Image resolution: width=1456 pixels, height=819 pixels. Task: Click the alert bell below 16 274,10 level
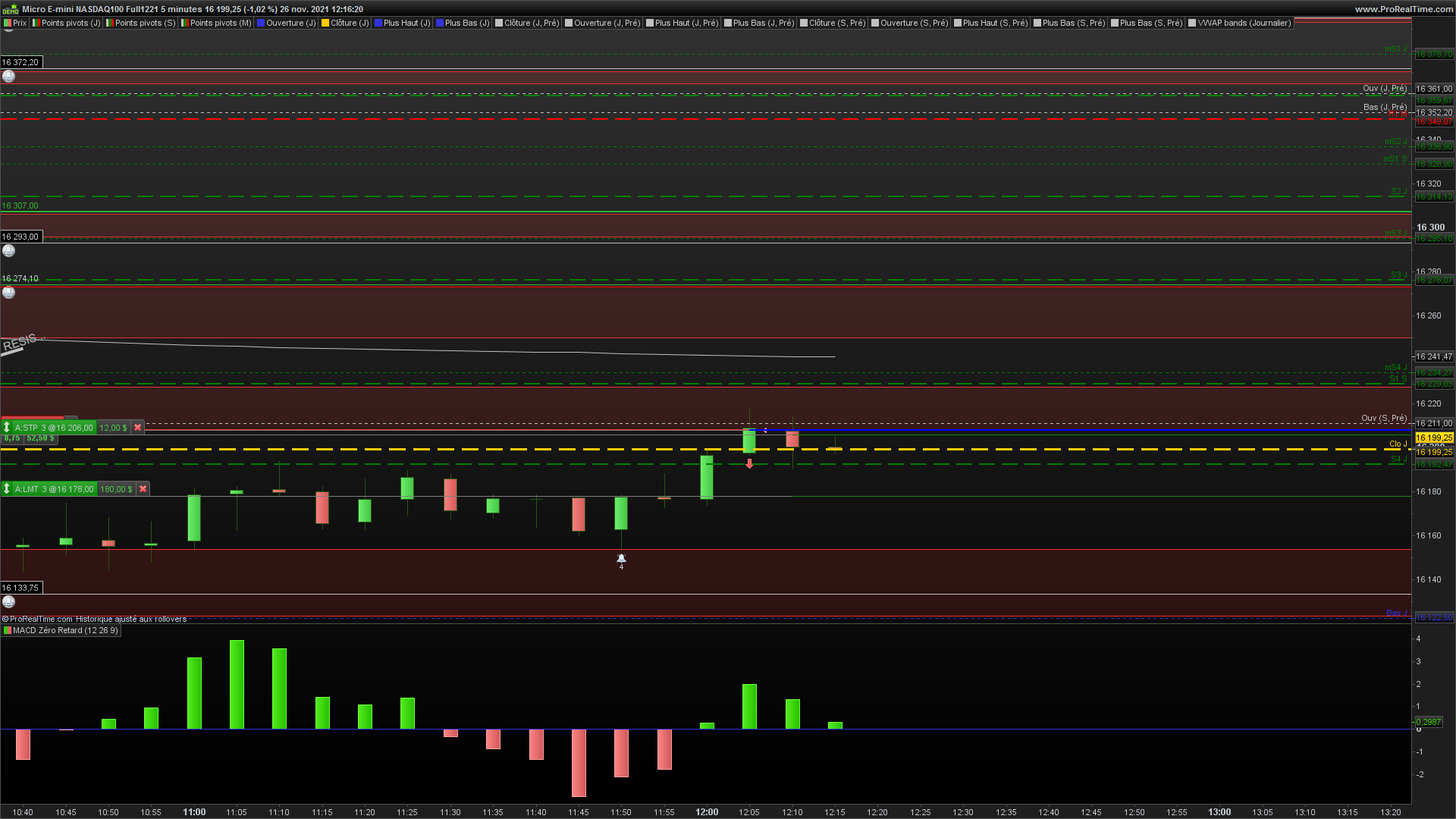pyautogui.click(x=8, y=292)
